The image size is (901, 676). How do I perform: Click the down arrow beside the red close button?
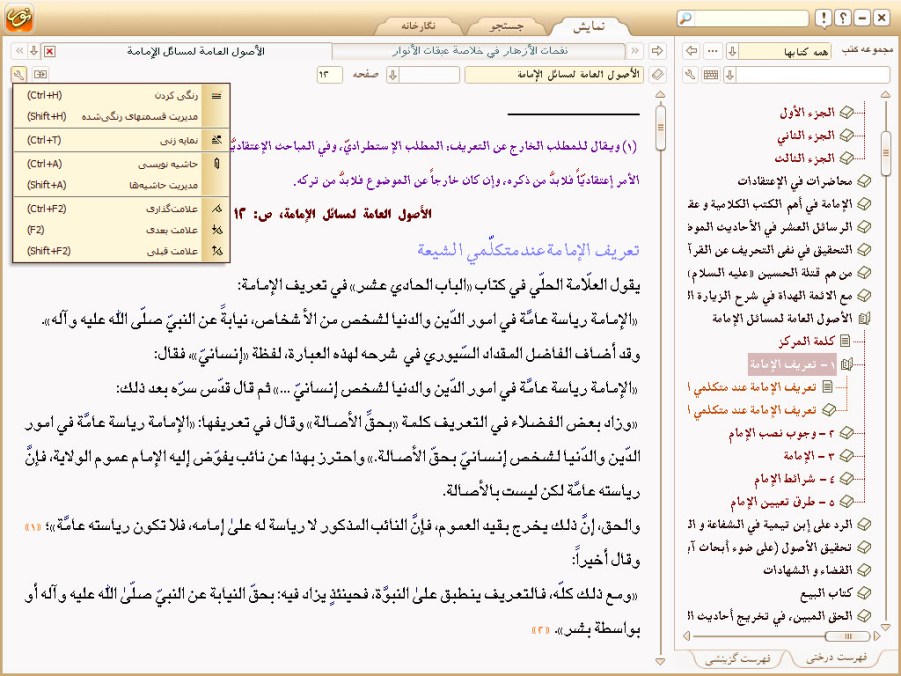(x=34, y=52)
